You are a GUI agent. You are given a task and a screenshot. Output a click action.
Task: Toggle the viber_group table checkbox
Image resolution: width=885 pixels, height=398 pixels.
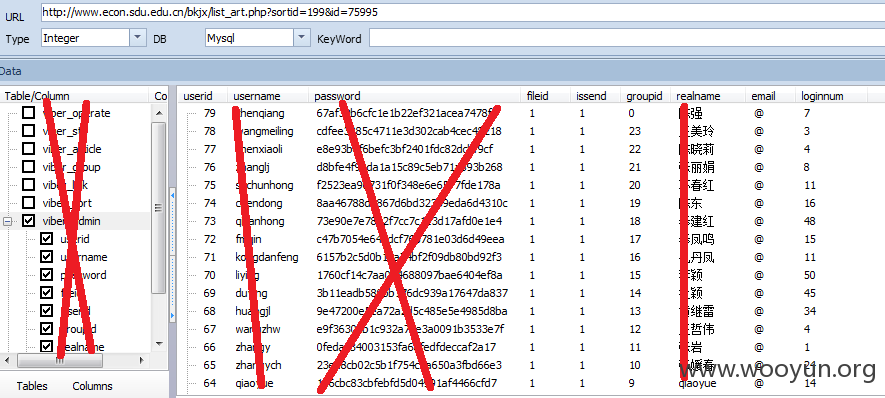[x=28, y=167]
